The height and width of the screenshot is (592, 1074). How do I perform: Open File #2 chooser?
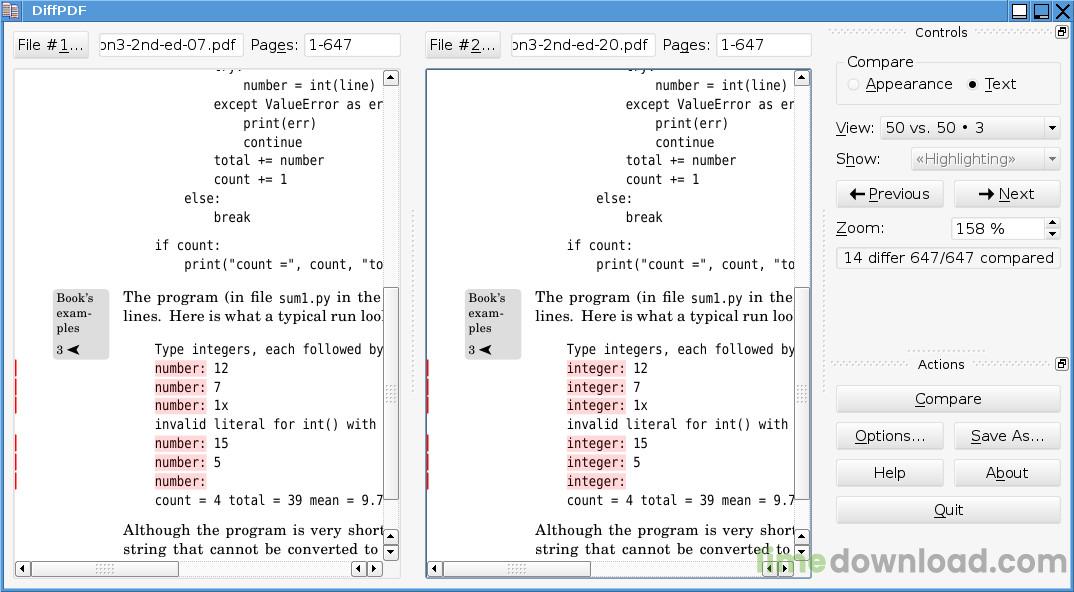coord(463,45)
